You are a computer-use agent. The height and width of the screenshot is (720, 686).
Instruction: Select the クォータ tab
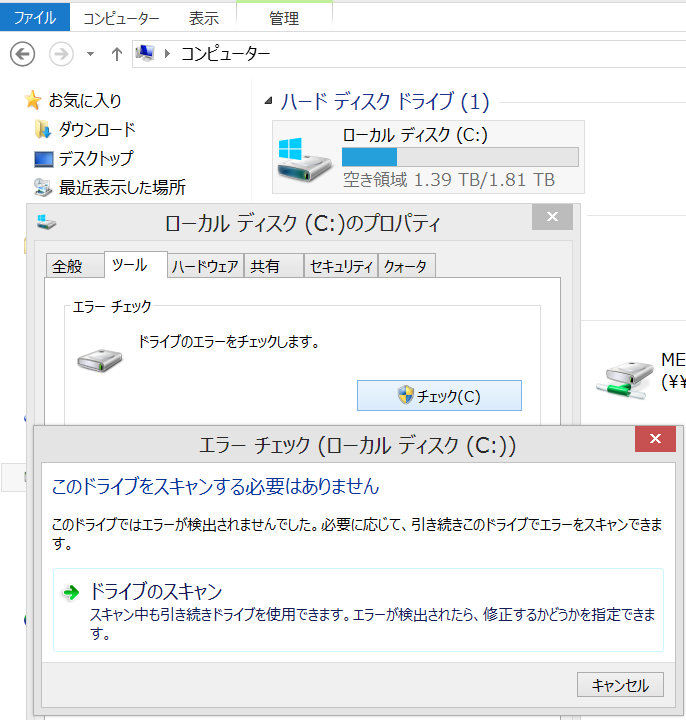pyautogui.click(x=406, y=266)
